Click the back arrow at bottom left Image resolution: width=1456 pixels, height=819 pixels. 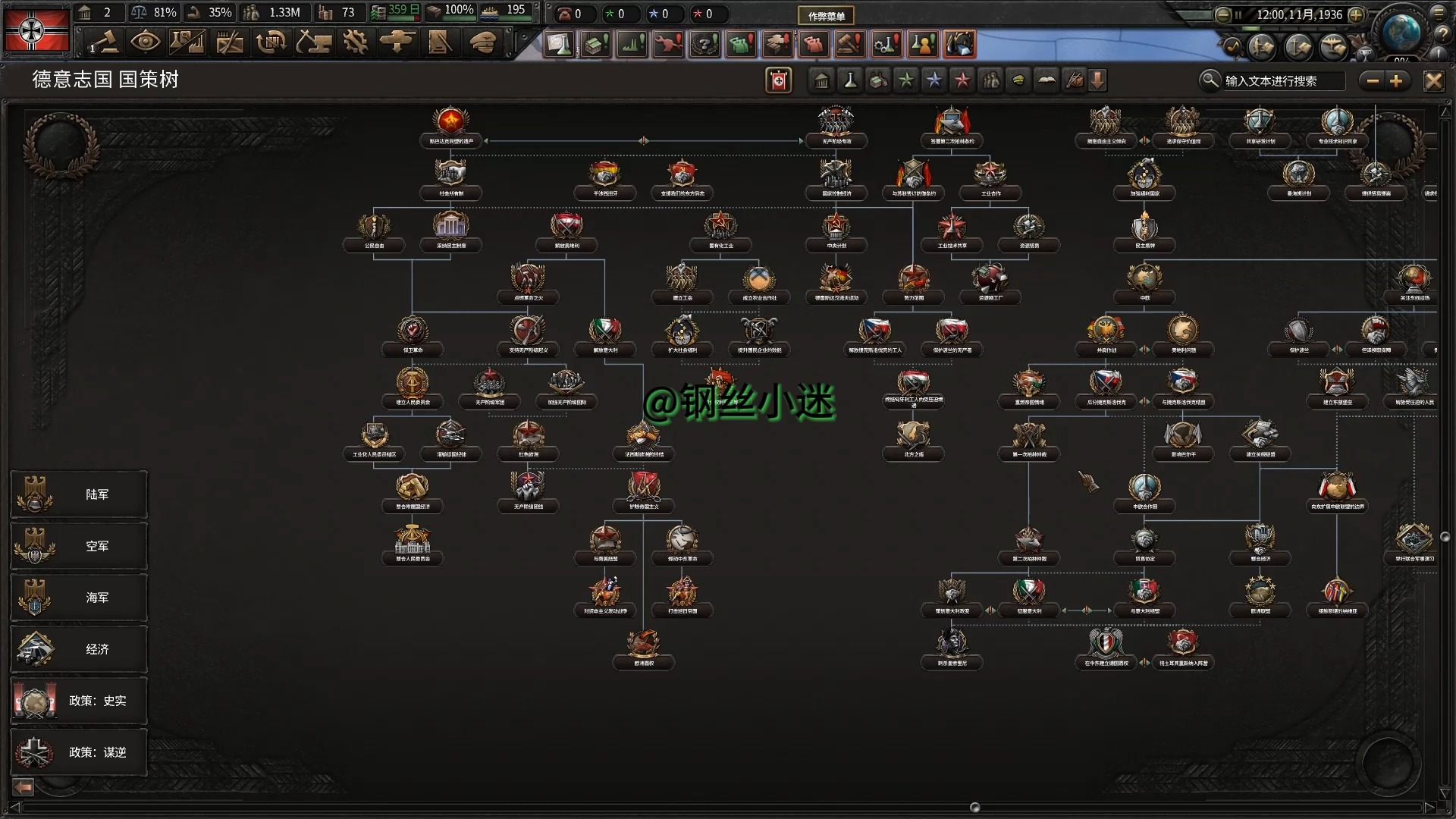pos(24,787)
